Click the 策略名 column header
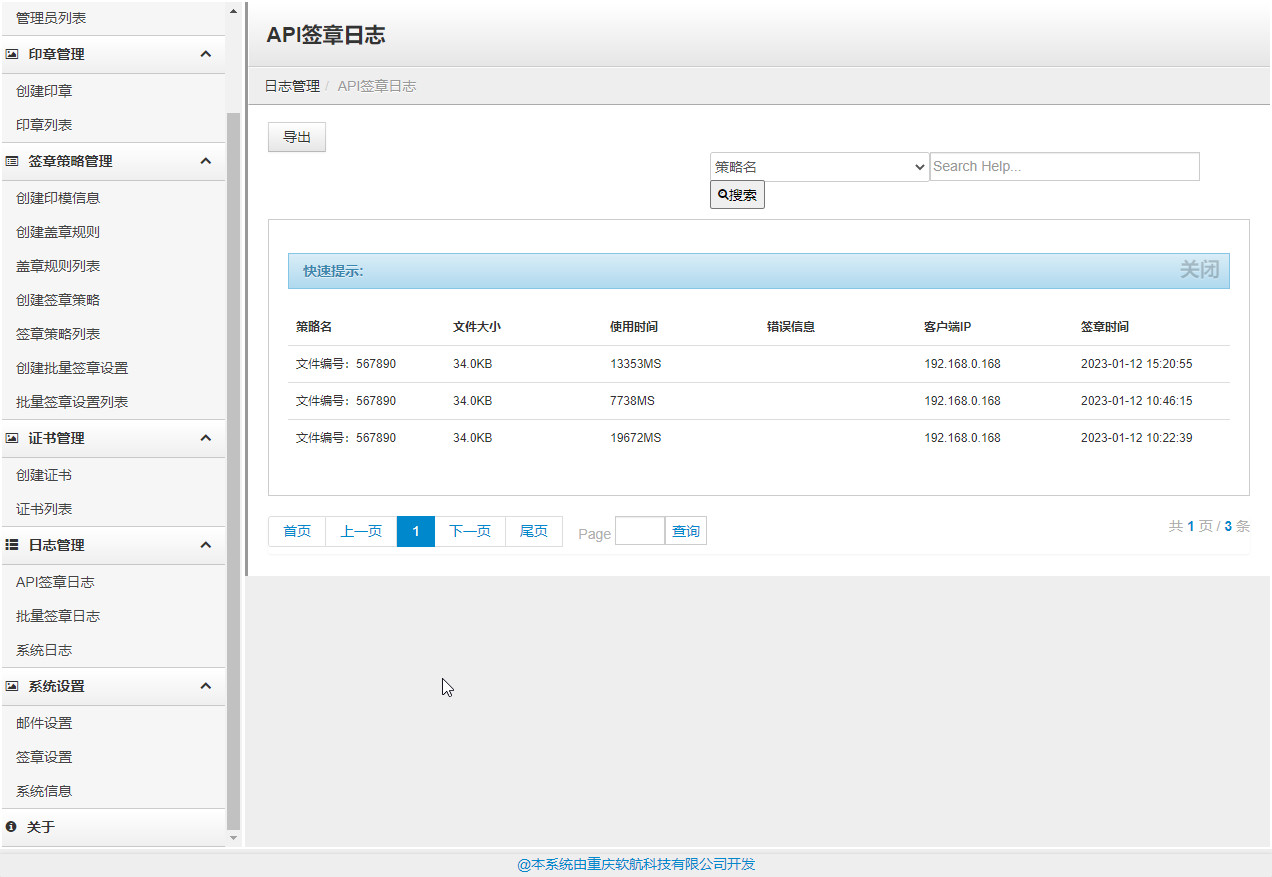 coord(314,327)
